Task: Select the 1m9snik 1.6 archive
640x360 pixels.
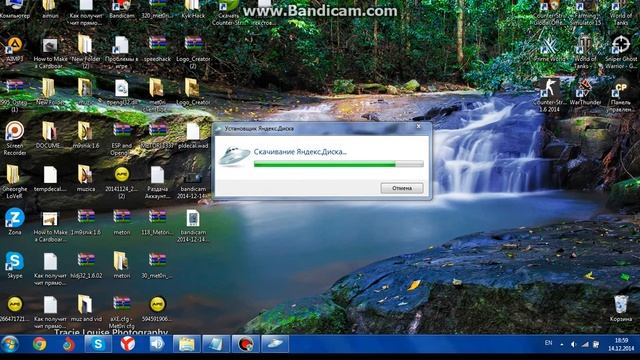Action: click(x=86, y=222)
